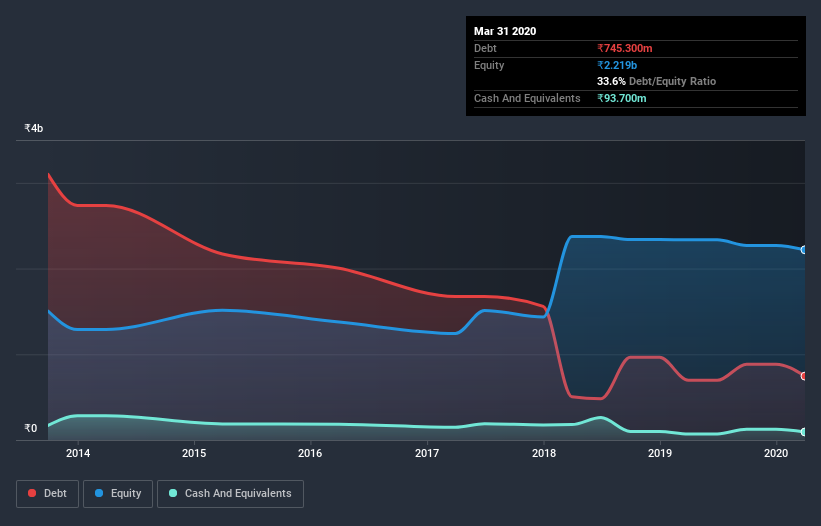Select the red Debt end-point marker

pyautogui.click(x=804, y=376)
